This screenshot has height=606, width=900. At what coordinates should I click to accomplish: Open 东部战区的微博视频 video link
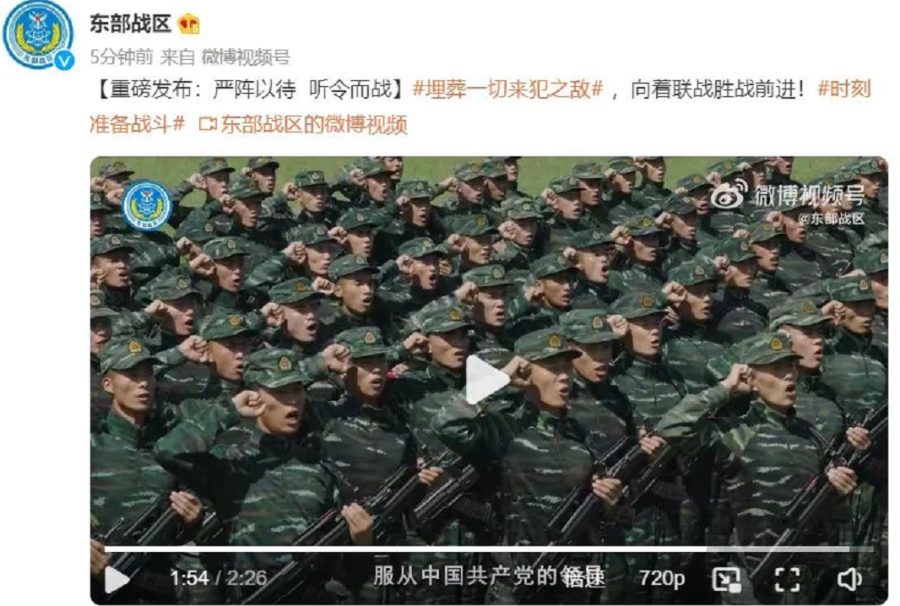[314, 124]
